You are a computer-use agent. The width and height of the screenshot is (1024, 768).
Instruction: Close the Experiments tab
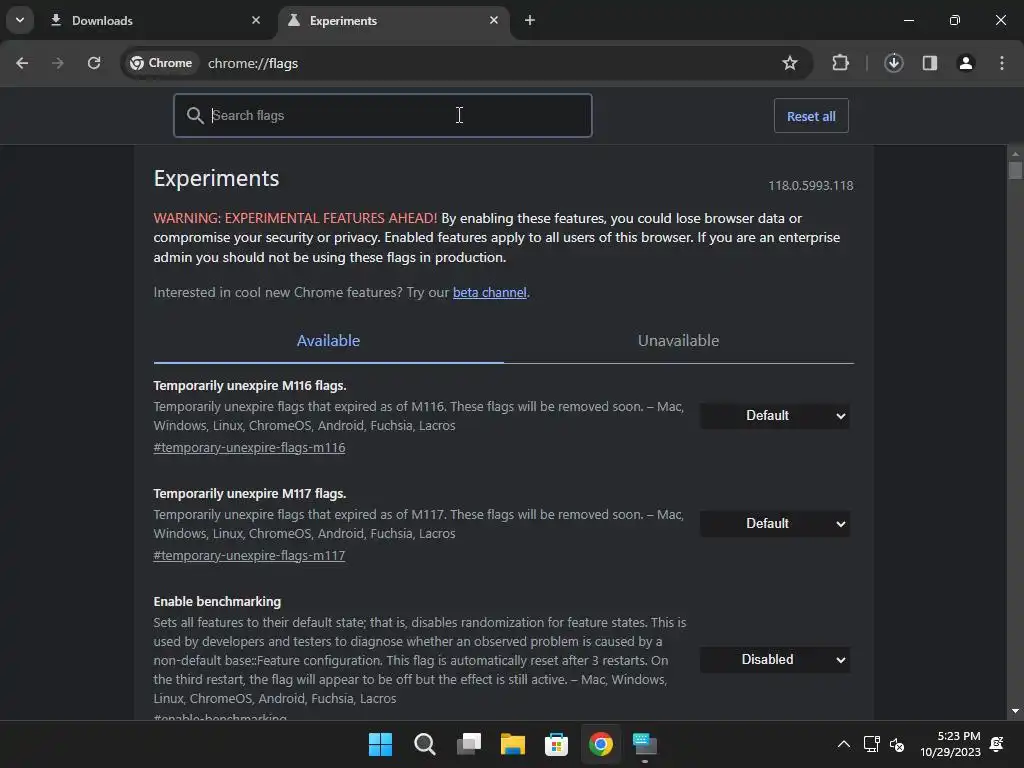[x=494, y=20]
